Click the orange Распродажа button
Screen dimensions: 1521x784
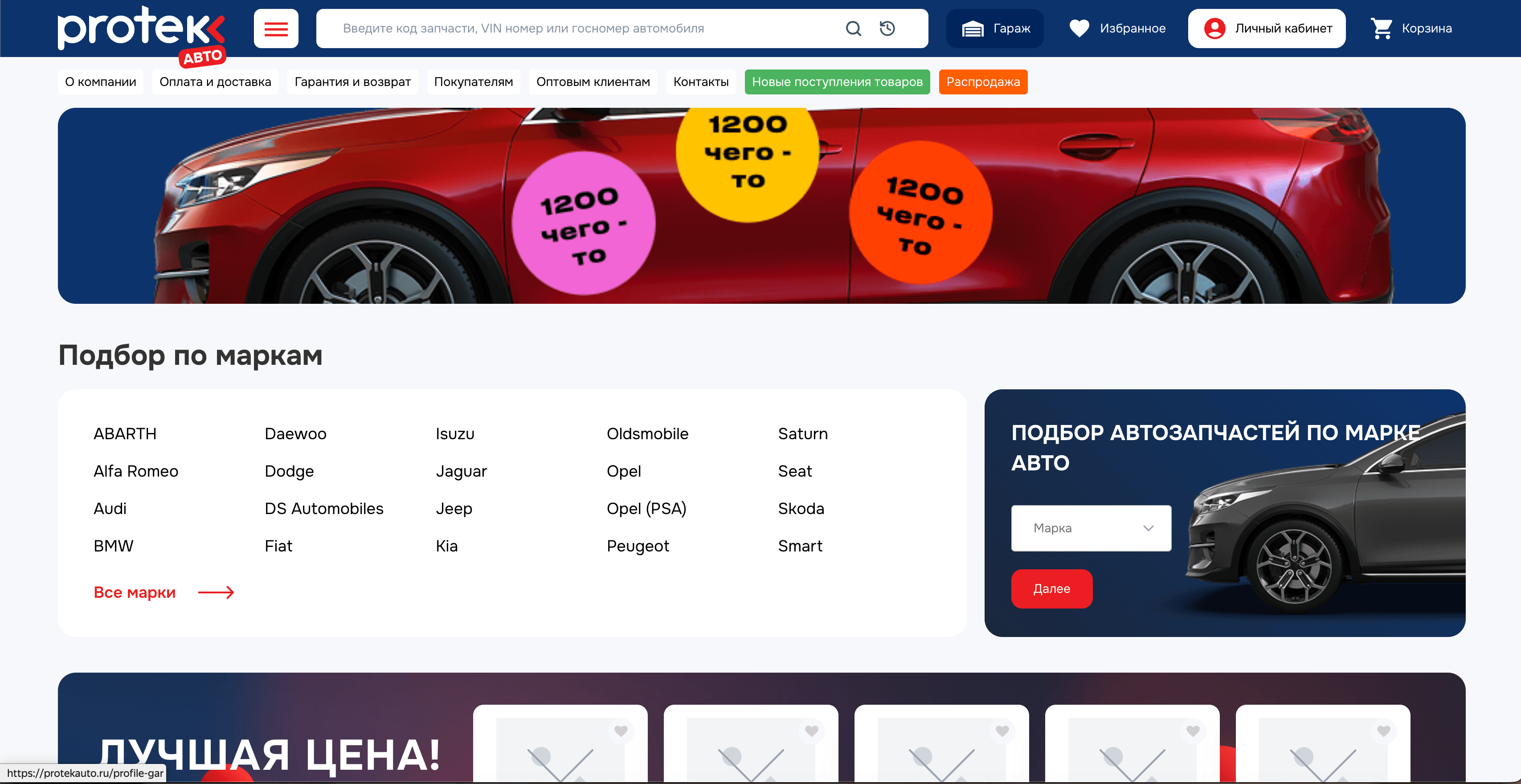coord(982,82)
